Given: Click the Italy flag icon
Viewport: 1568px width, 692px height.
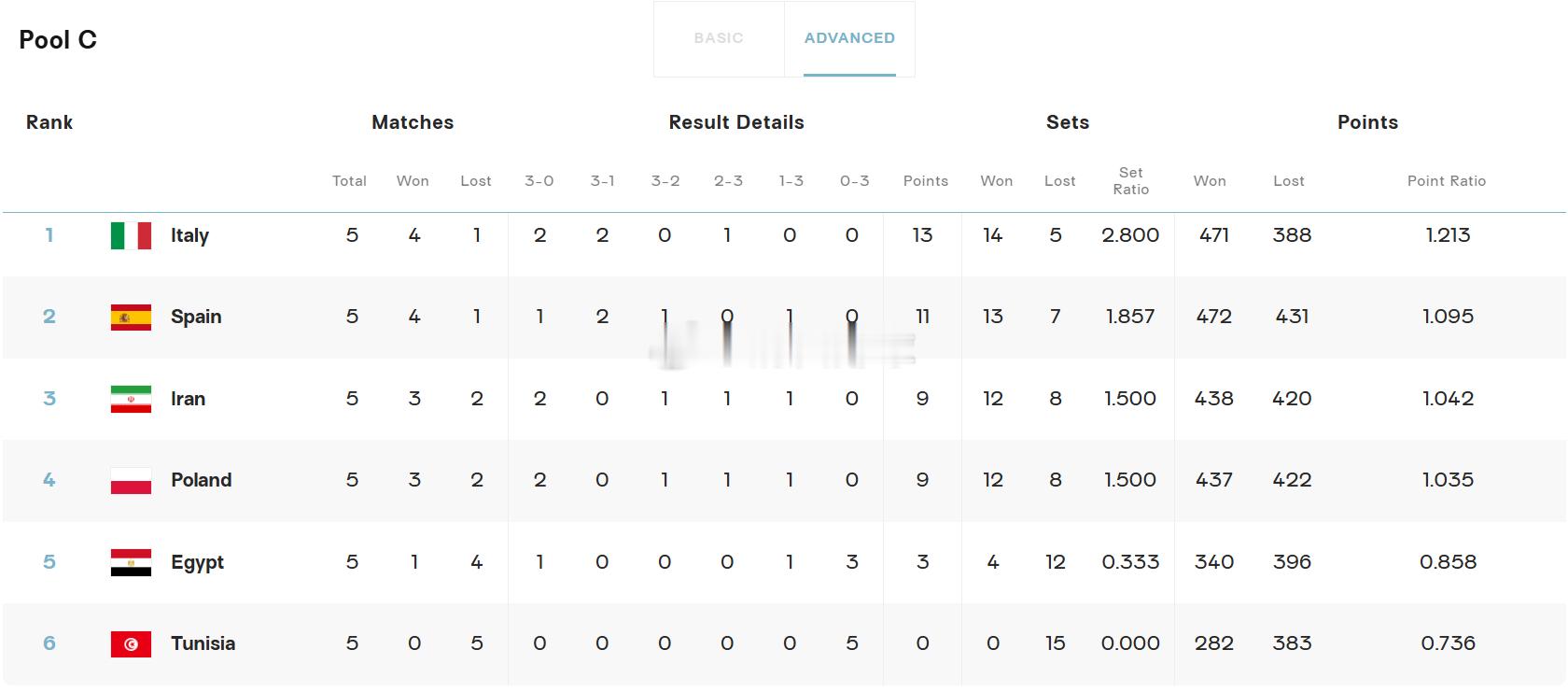Looking at the screenshot, I should pos(131,236).
